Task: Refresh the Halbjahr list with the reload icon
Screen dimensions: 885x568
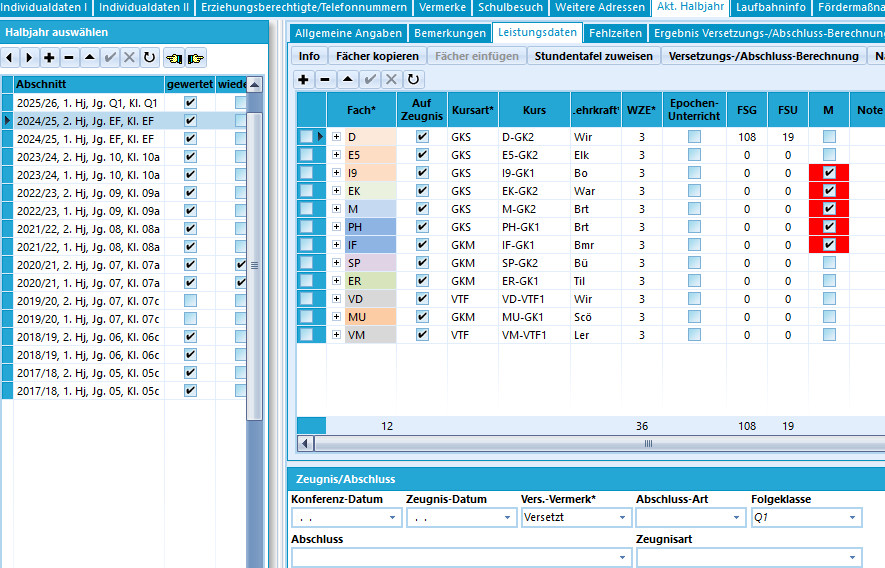Action: [x=149, y=58]
